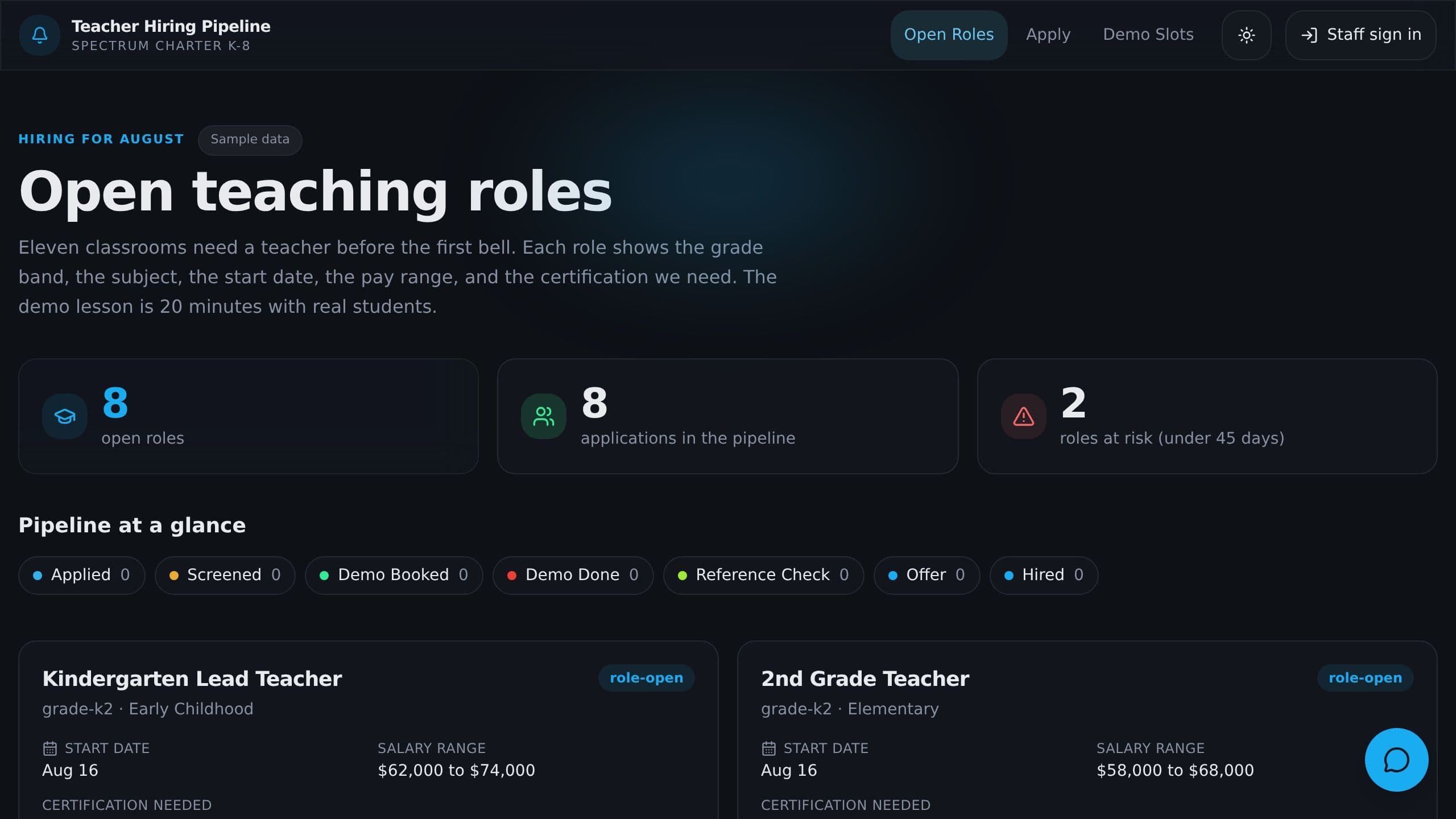
Task: Click the grade-k2 · Elementary text
Action: 850,709
